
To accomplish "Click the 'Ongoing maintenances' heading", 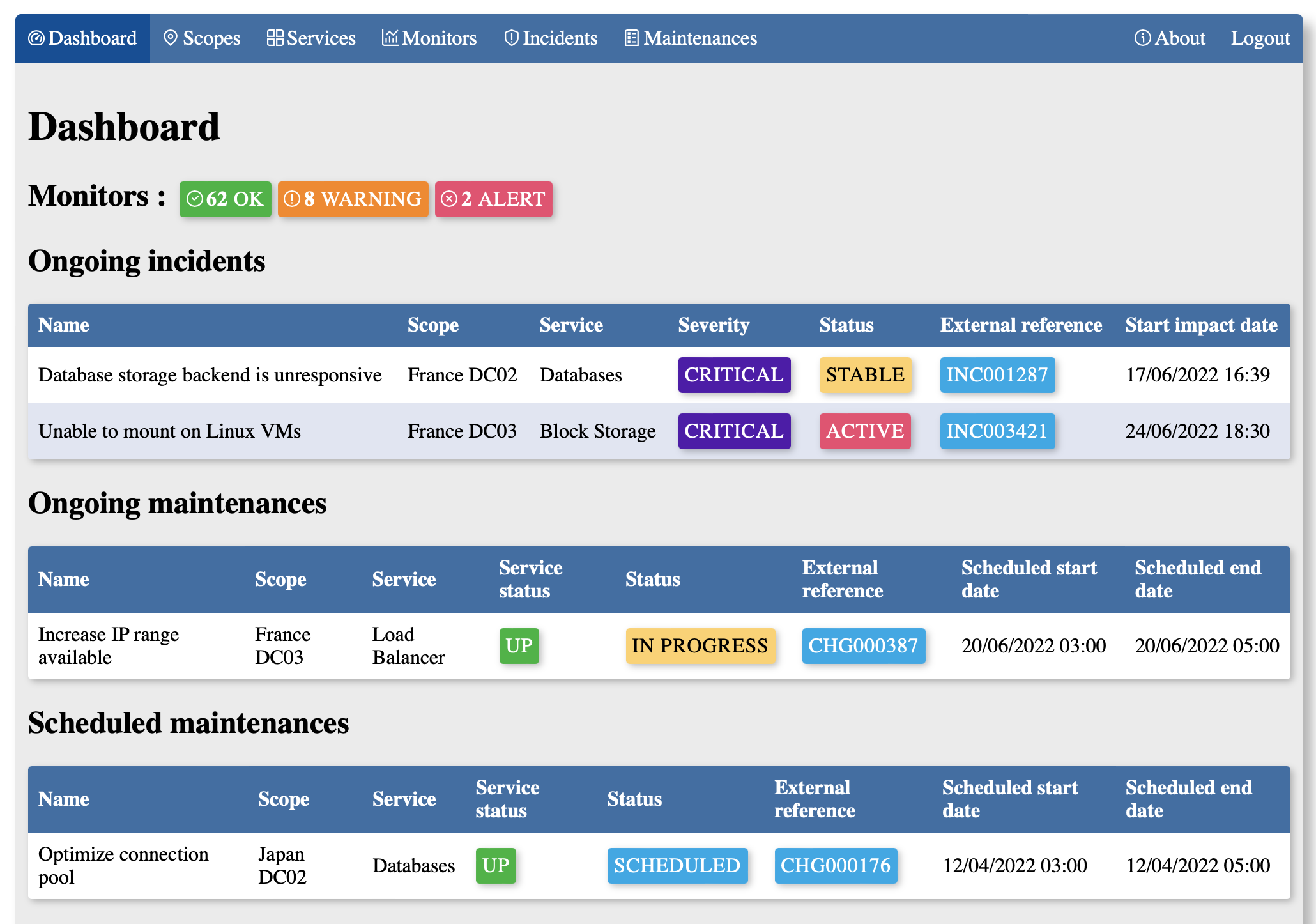I will click(x=178, y=504).
